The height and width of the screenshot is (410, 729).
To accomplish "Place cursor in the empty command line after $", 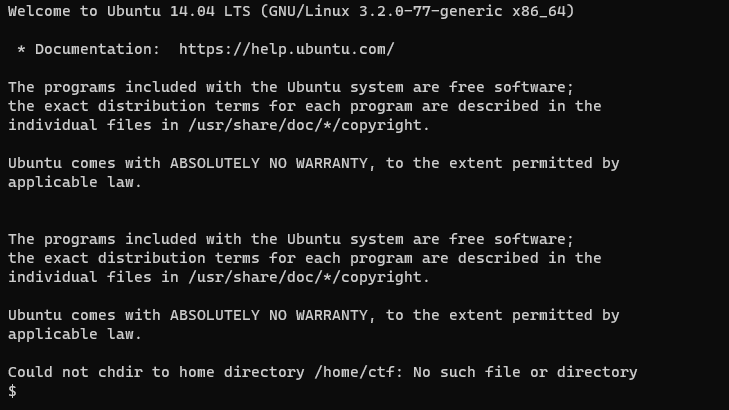I will pos(372,391).
